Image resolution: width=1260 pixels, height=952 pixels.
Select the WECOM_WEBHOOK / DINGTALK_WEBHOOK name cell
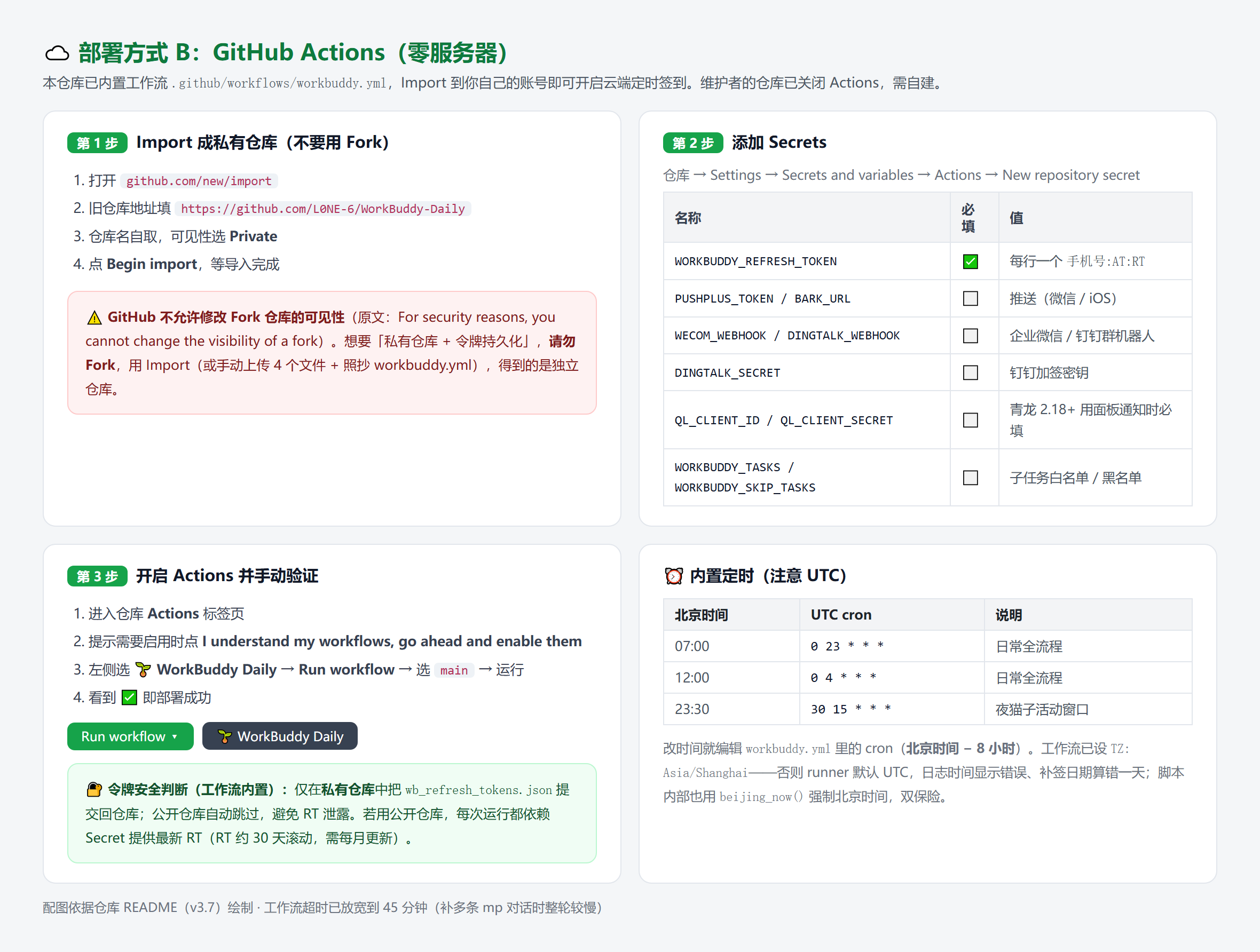807,336
